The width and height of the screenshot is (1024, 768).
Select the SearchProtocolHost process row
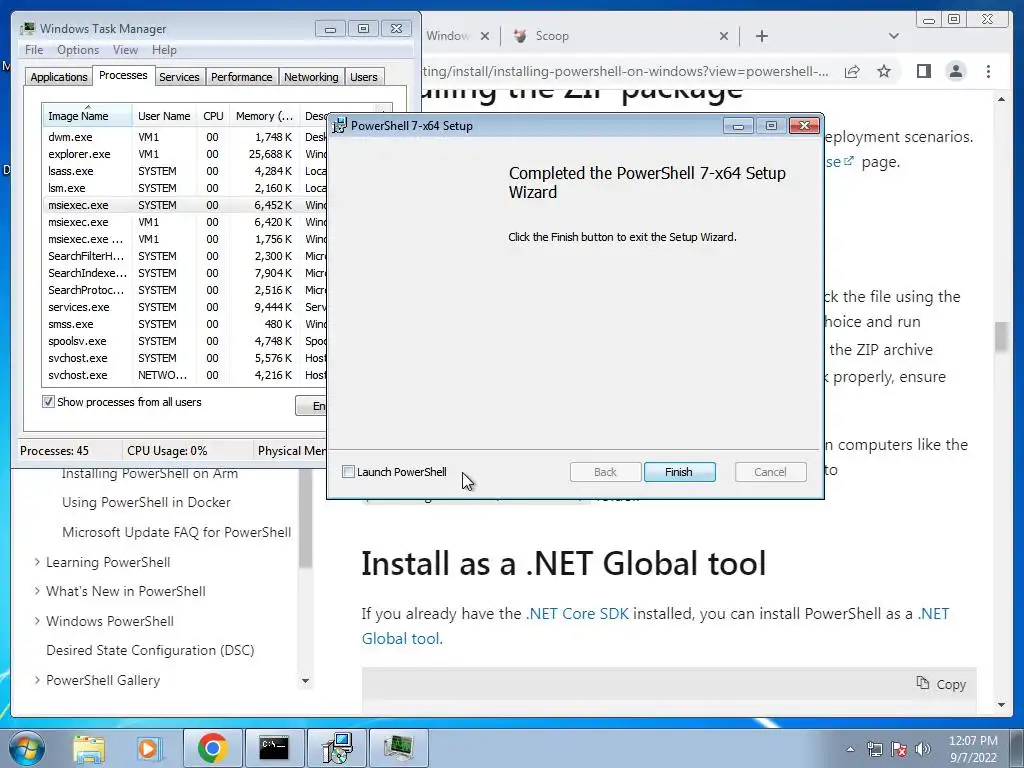tap(184, 290)
